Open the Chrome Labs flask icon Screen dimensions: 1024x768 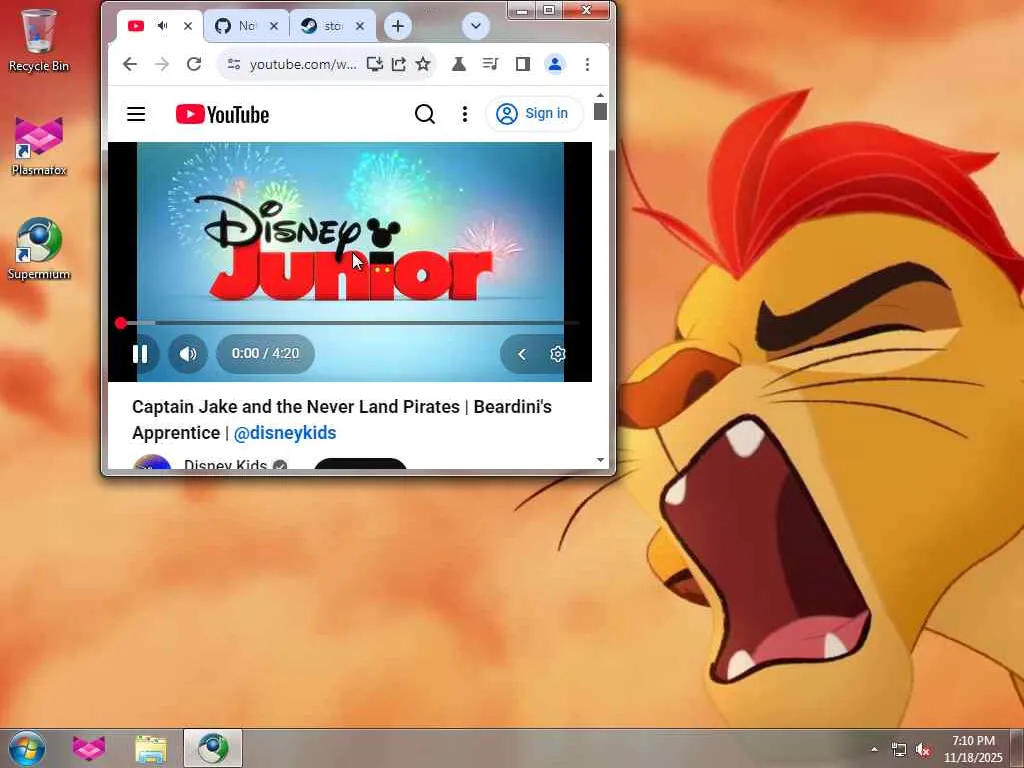point(458,64)
